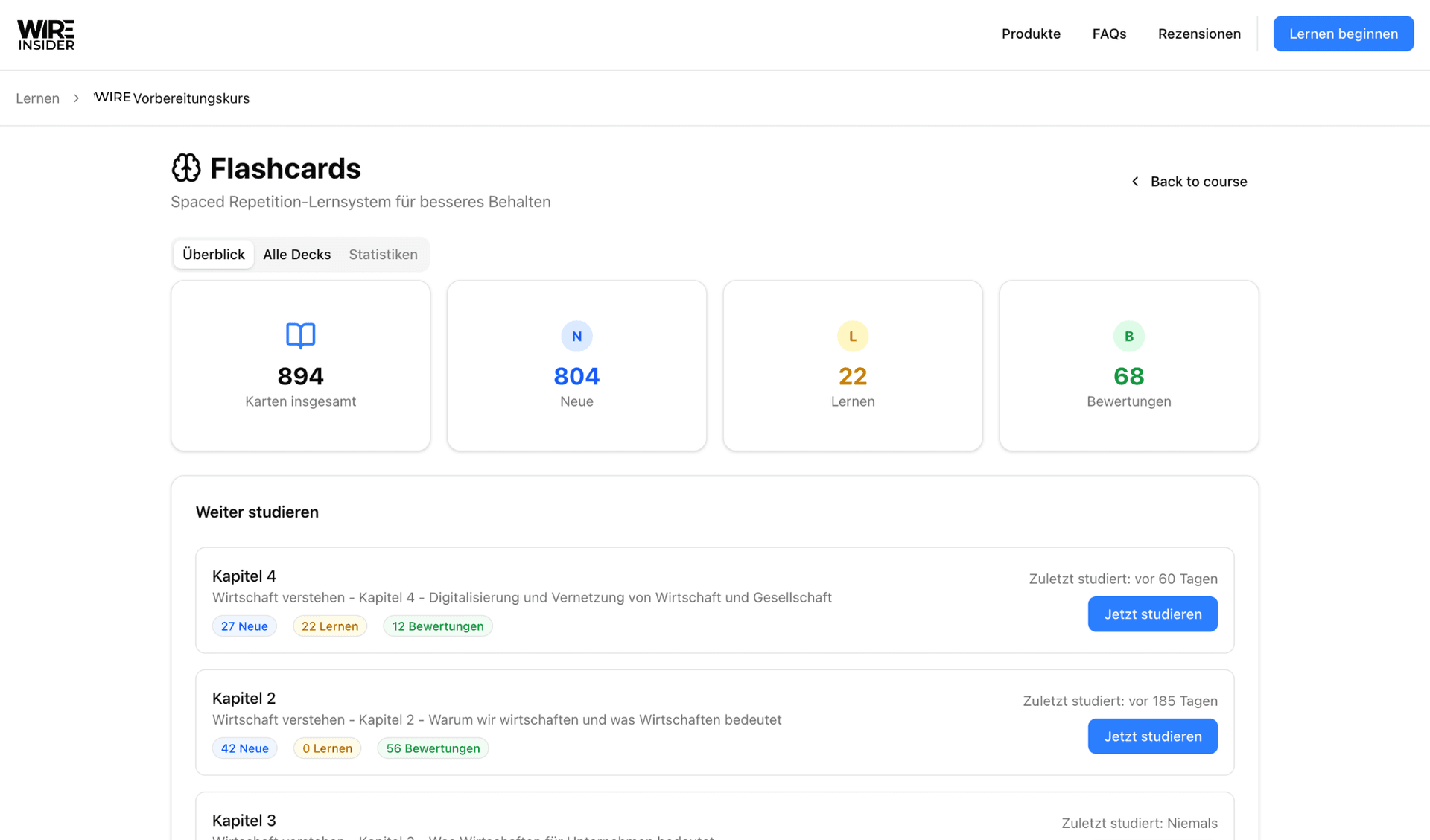Open the Lernen breadcrumb link

pyautogui.click(x=37, y=98)
